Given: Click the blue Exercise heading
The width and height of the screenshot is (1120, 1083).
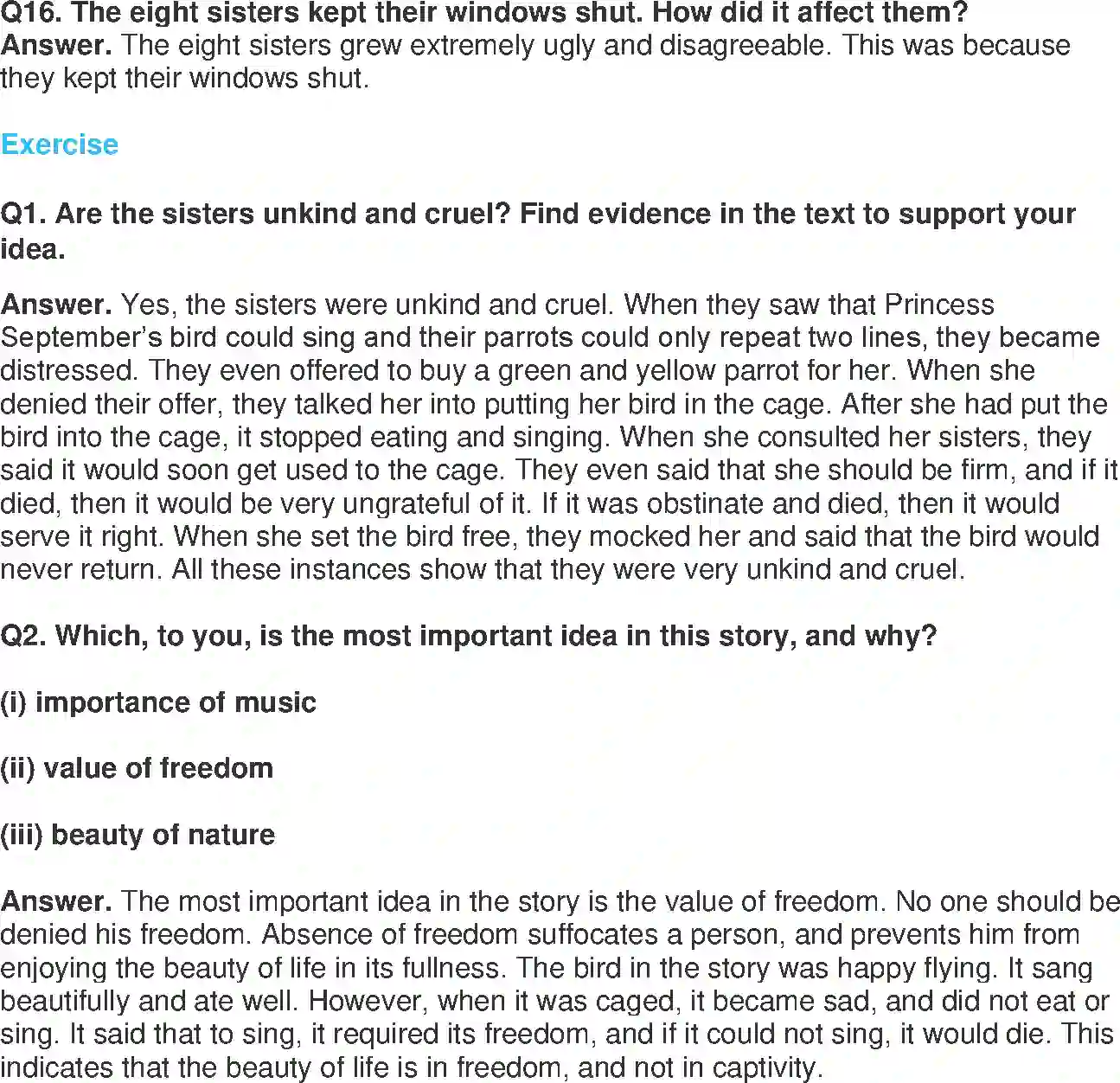Looking at the screenshot, I should click(x=60, y=144).
